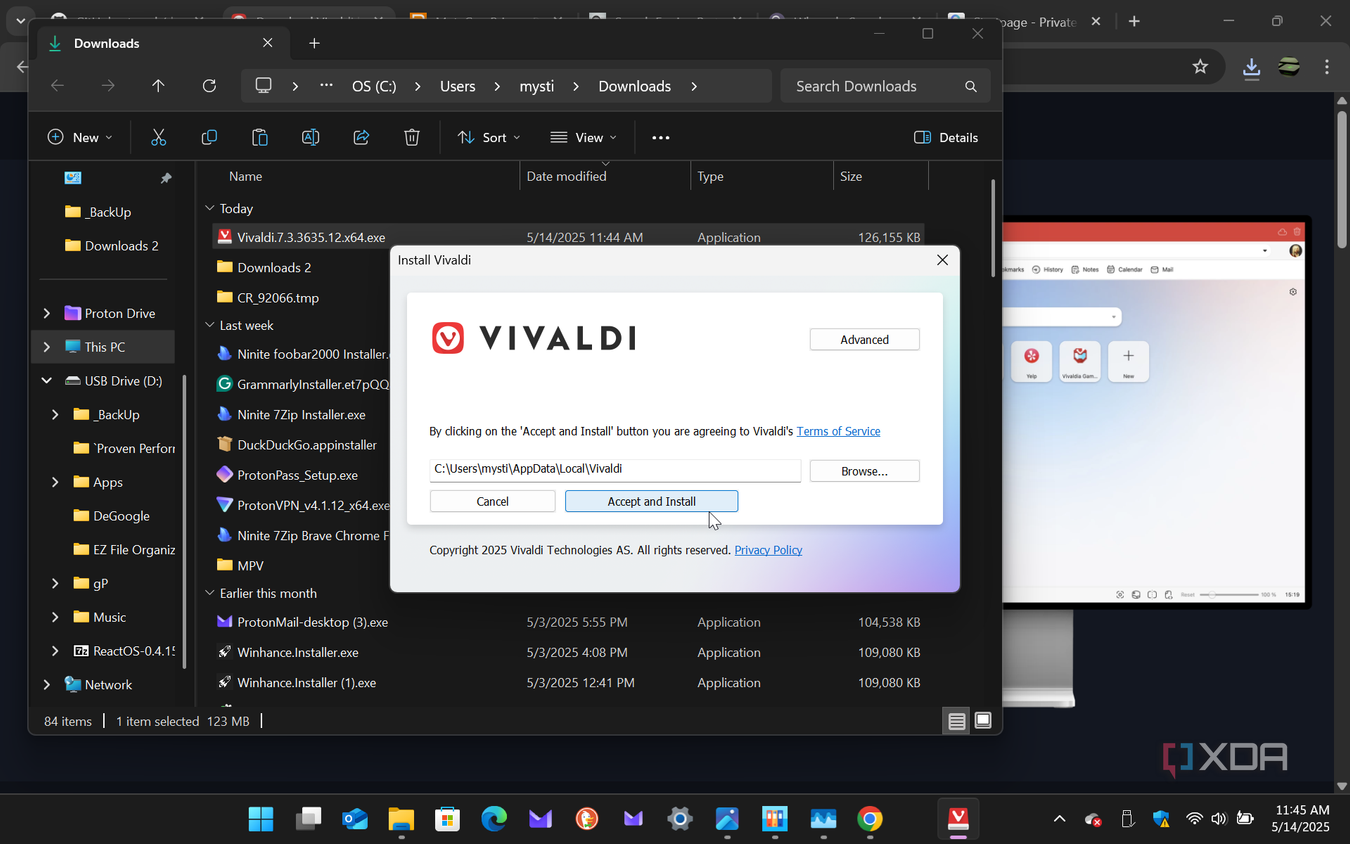Toggle the Details pane in Explorer
Screen dimensions: 1350x844
pyautogui.click(x=946, y=137)
